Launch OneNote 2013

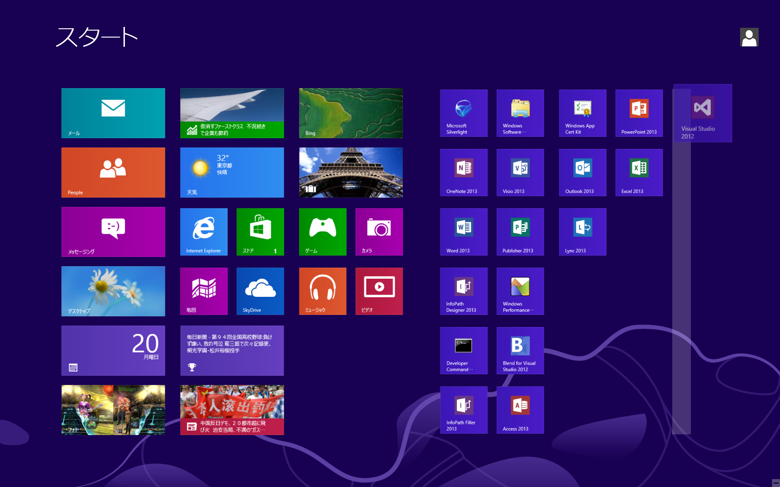point(464,172)
